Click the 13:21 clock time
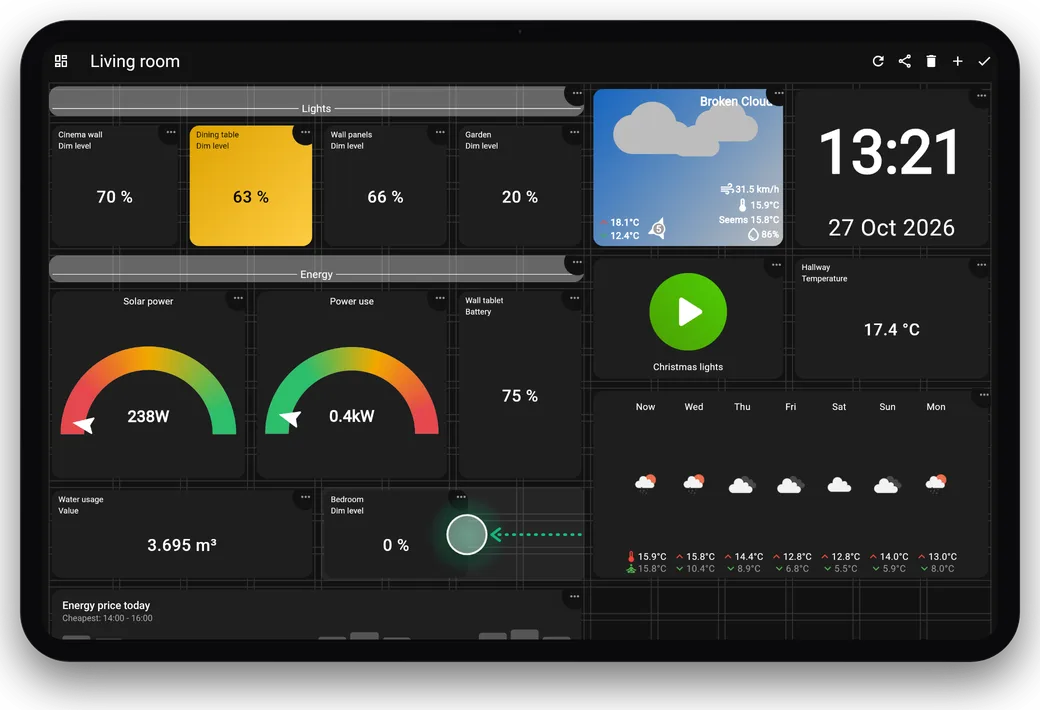 tap(890, 153)
